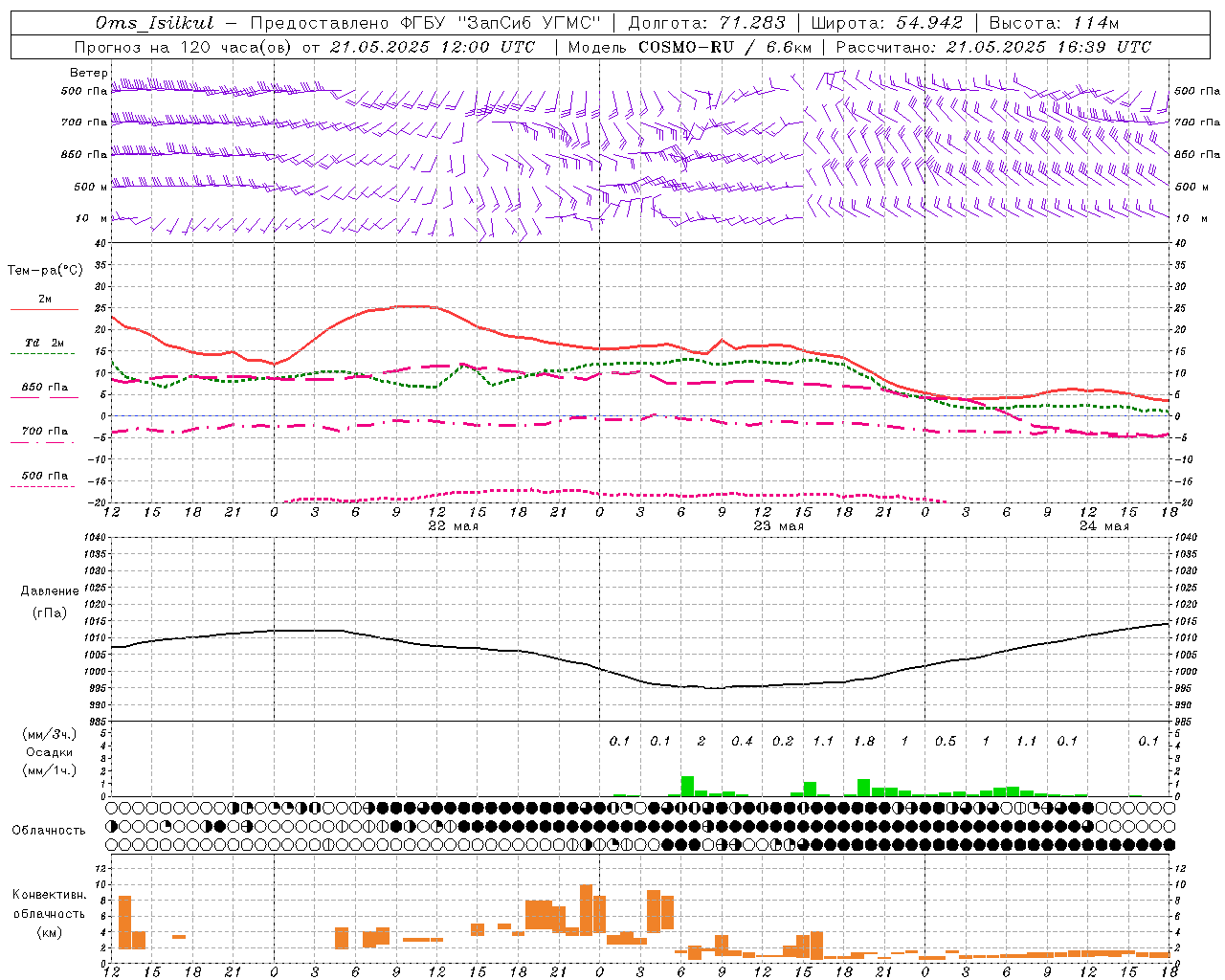Click the computed time 21.05.2025 16:39 UTC
1225x980 pixels.
tap(1048, 47)
